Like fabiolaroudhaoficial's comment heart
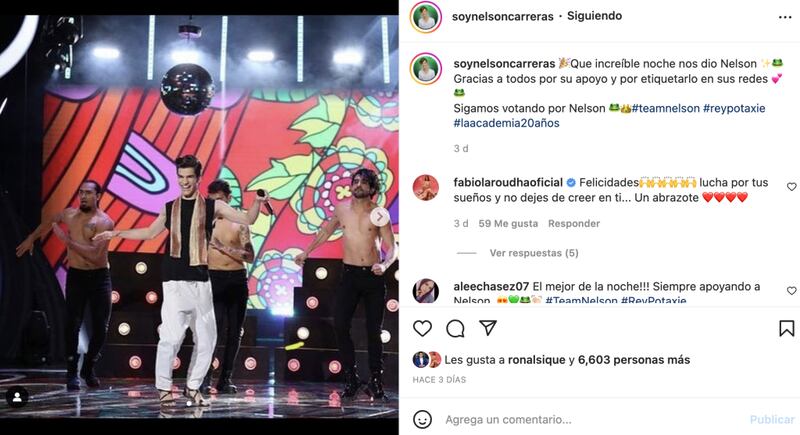 pyautogui.click(x=791, y=187)
